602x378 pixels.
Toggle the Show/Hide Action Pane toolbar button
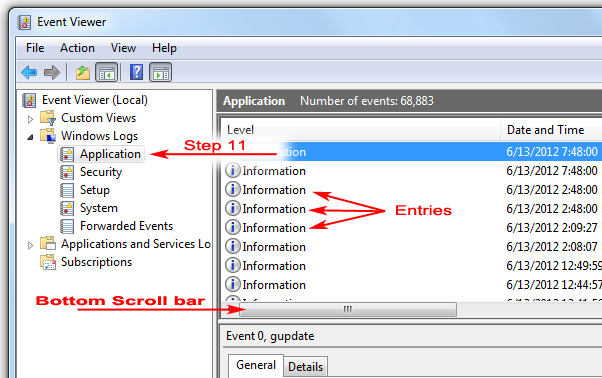160,72
